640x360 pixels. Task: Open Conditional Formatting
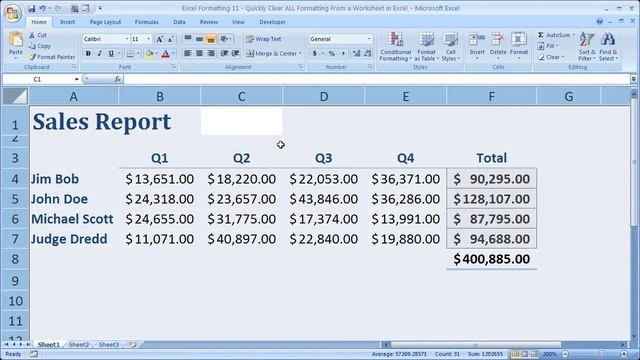click(395, 47)
